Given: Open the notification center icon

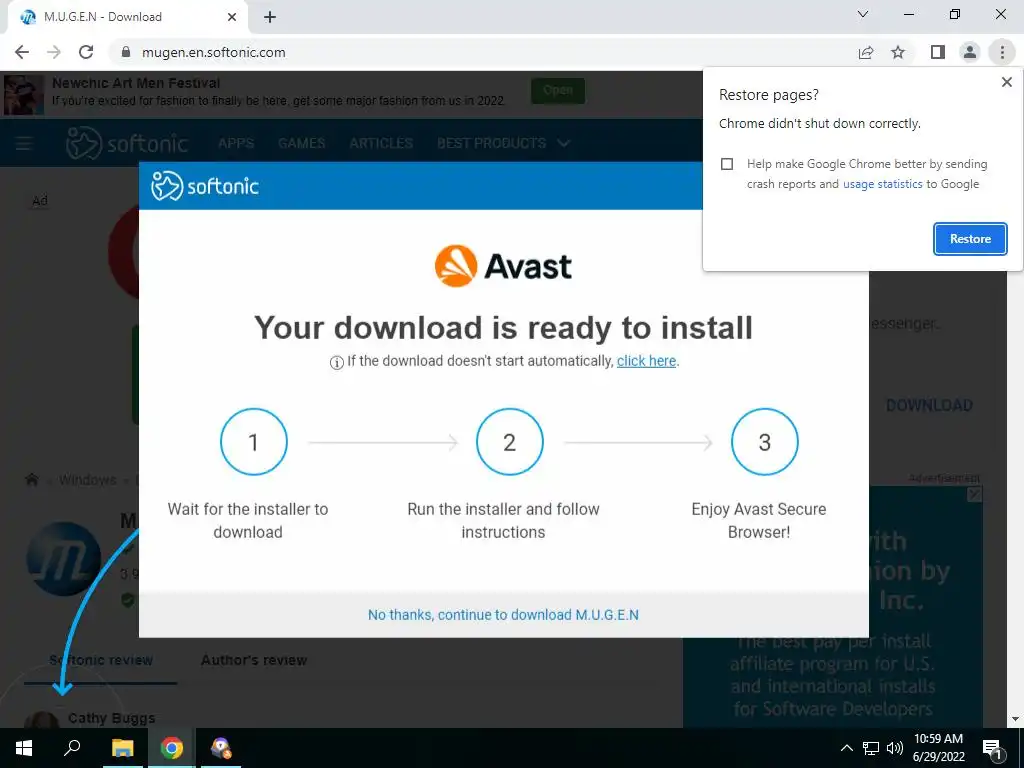Looking at the screenshot, I should (993, 749).
